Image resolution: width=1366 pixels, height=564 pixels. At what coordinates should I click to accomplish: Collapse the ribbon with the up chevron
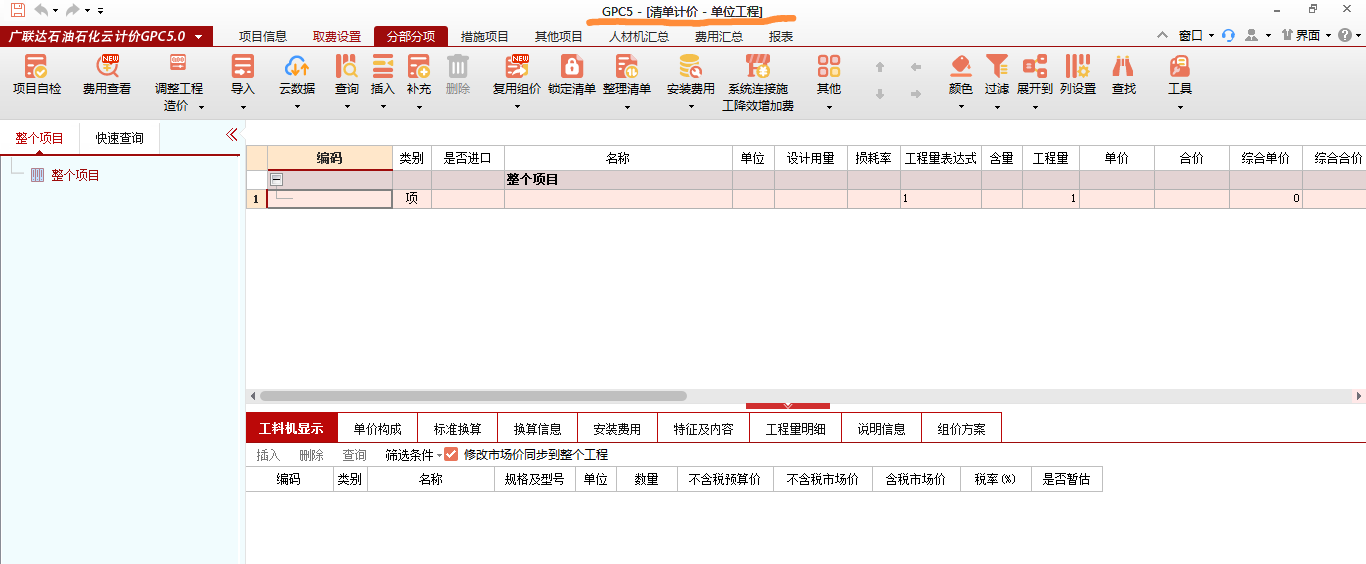tap(1162, 35)
